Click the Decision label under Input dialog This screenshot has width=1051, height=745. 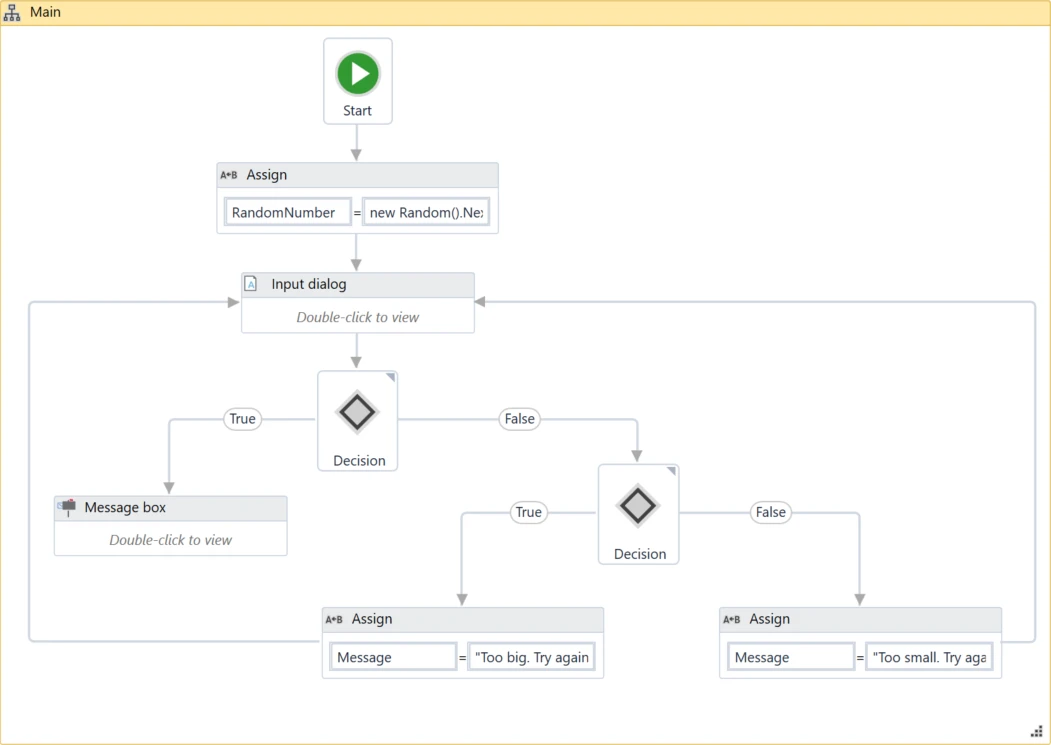coord(359,461)
